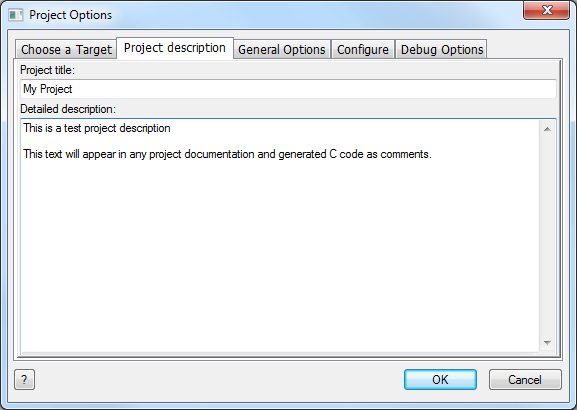The height and width of the screenshot is (410, 577).
Task: Dismiss changes with the Cancel button
Action: [x=525, y=379]
